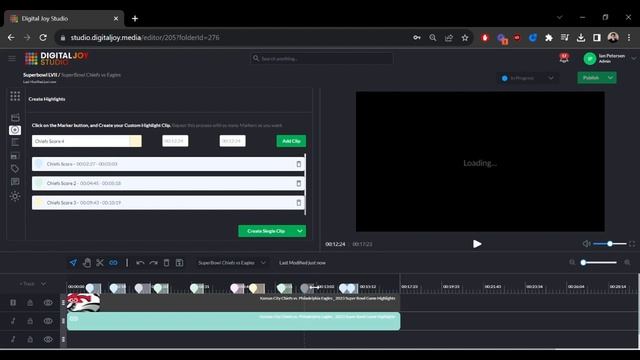
Task: Remove the first Chiefs Score clip row
Action: 299,164
